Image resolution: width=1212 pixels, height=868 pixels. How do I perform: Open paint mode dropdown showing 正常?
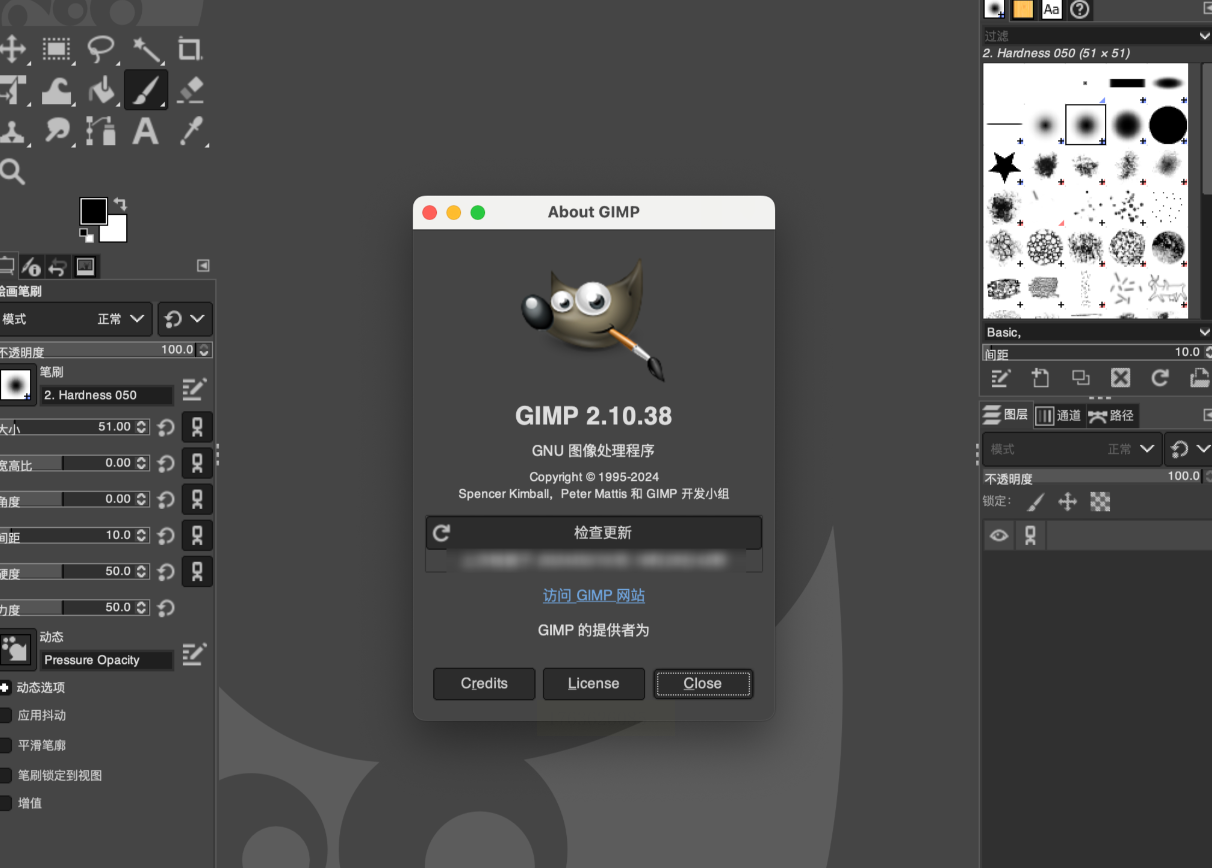(76, 319)
